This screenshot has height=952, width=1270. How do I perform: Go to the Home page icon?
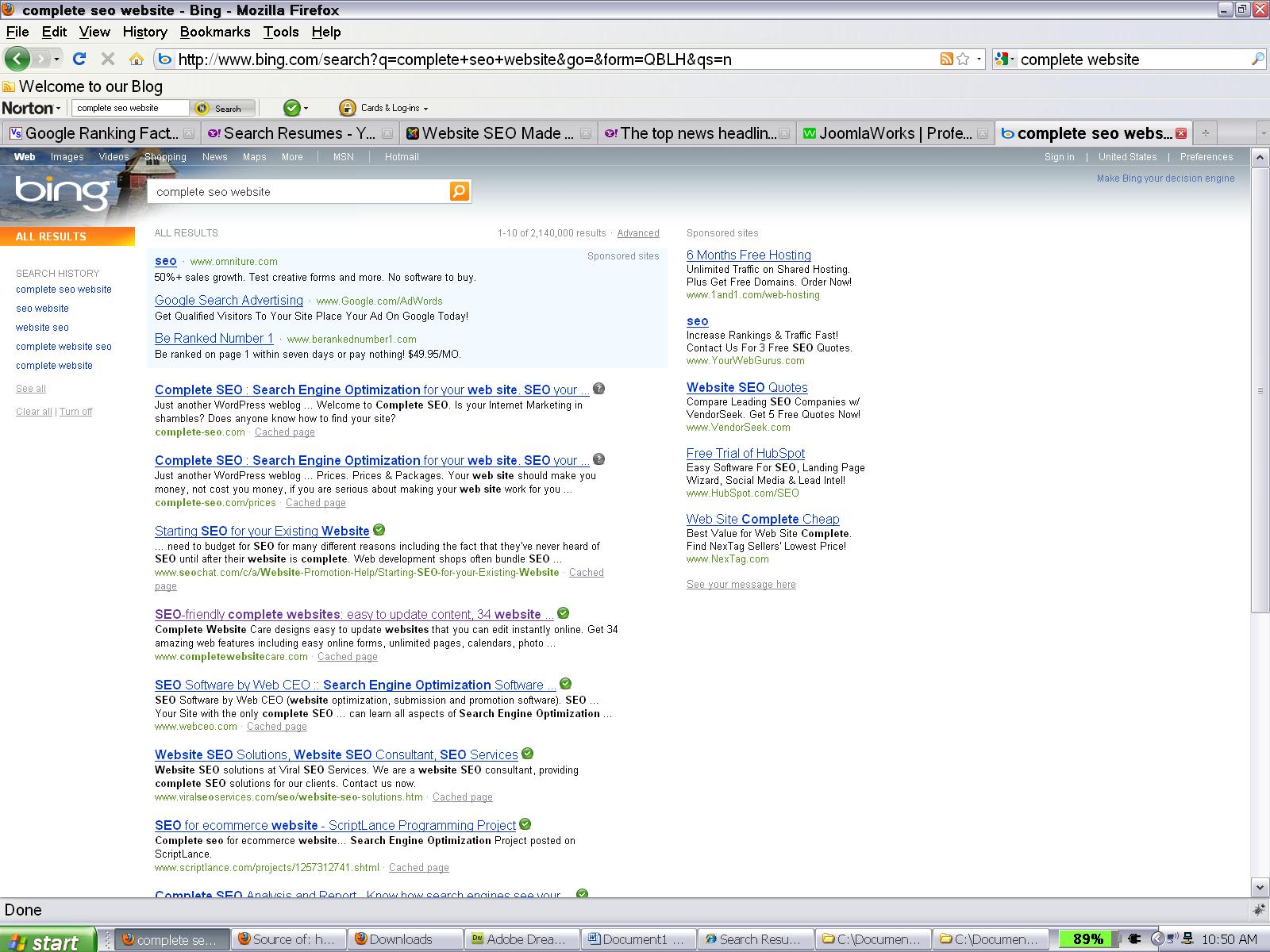(137, 59)
